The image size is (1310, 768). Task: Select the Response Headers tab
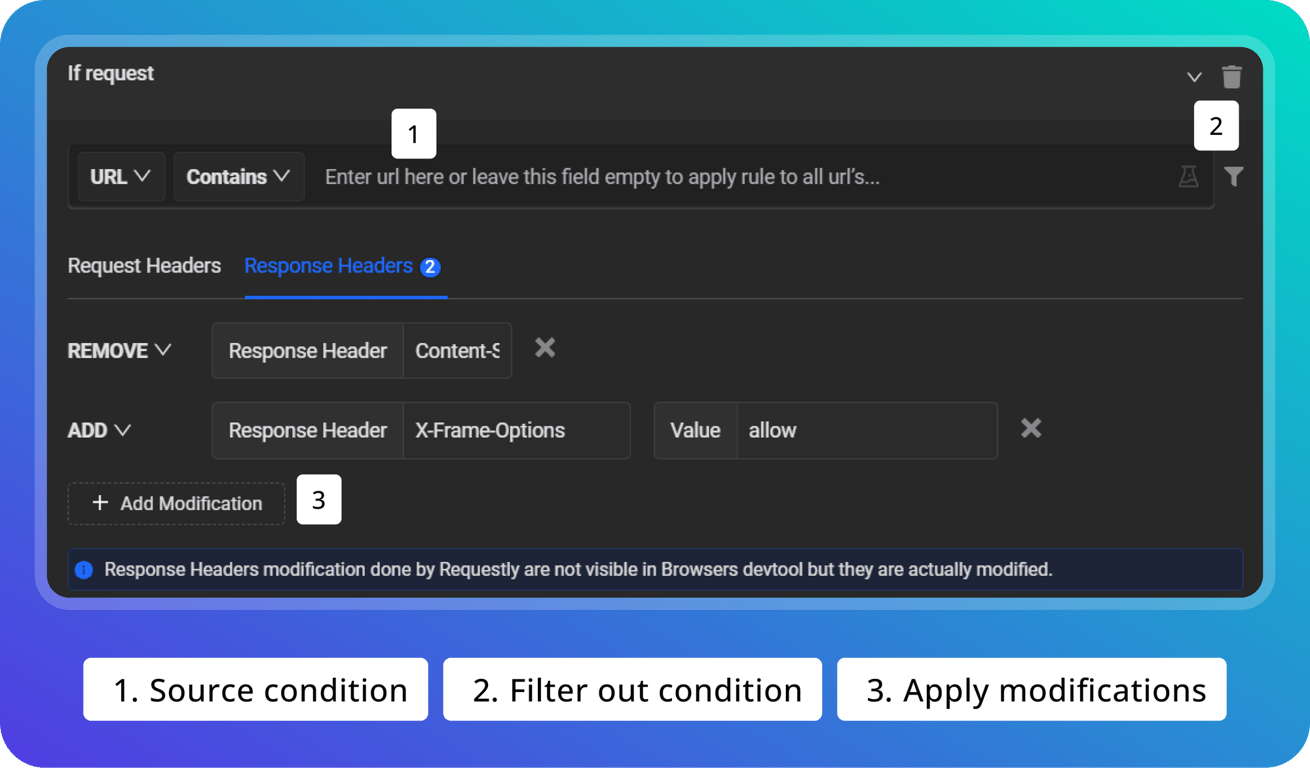pos(328,266)
